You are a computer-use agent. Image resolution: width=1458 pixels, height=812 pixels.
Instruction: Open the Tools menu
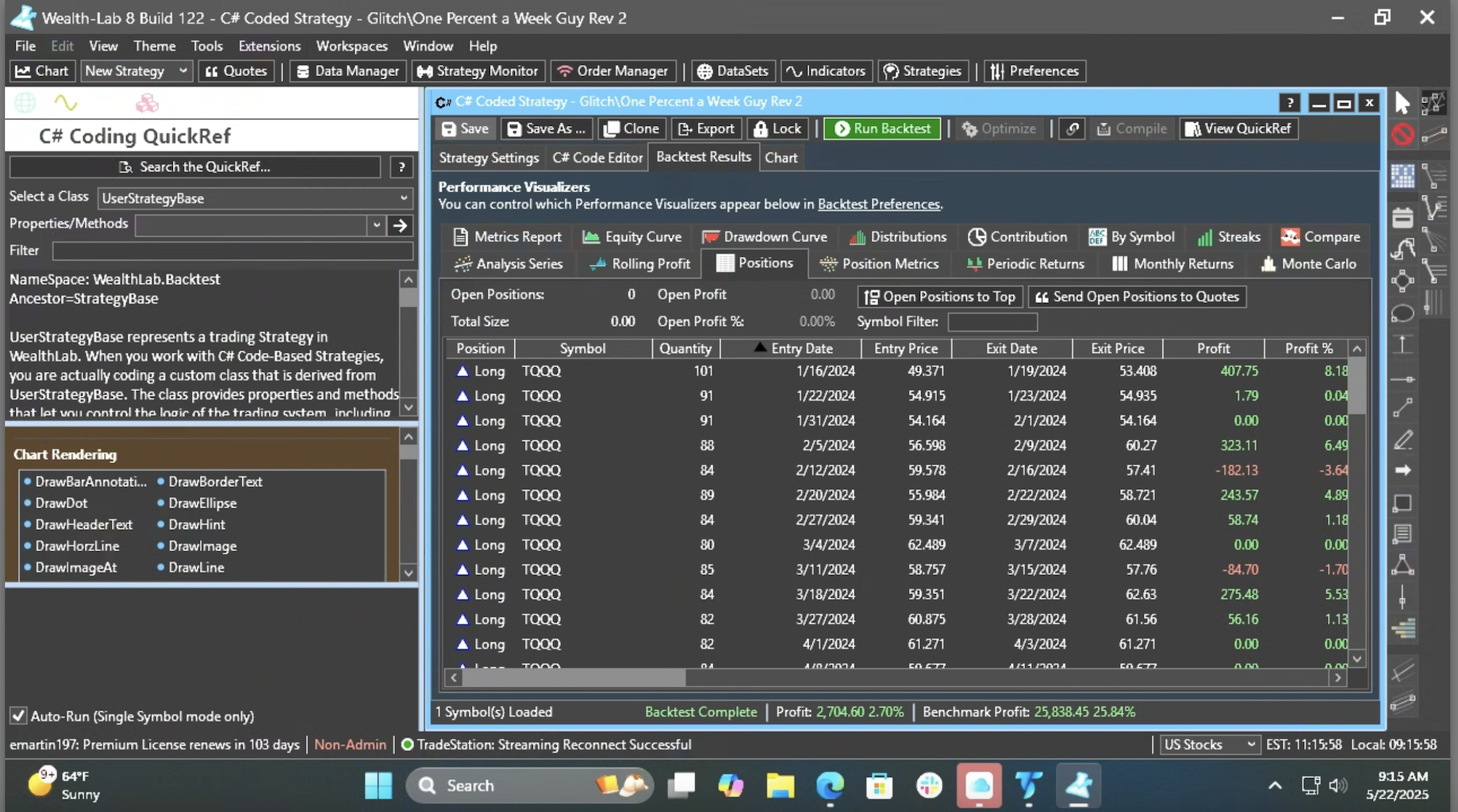(206, 46)
